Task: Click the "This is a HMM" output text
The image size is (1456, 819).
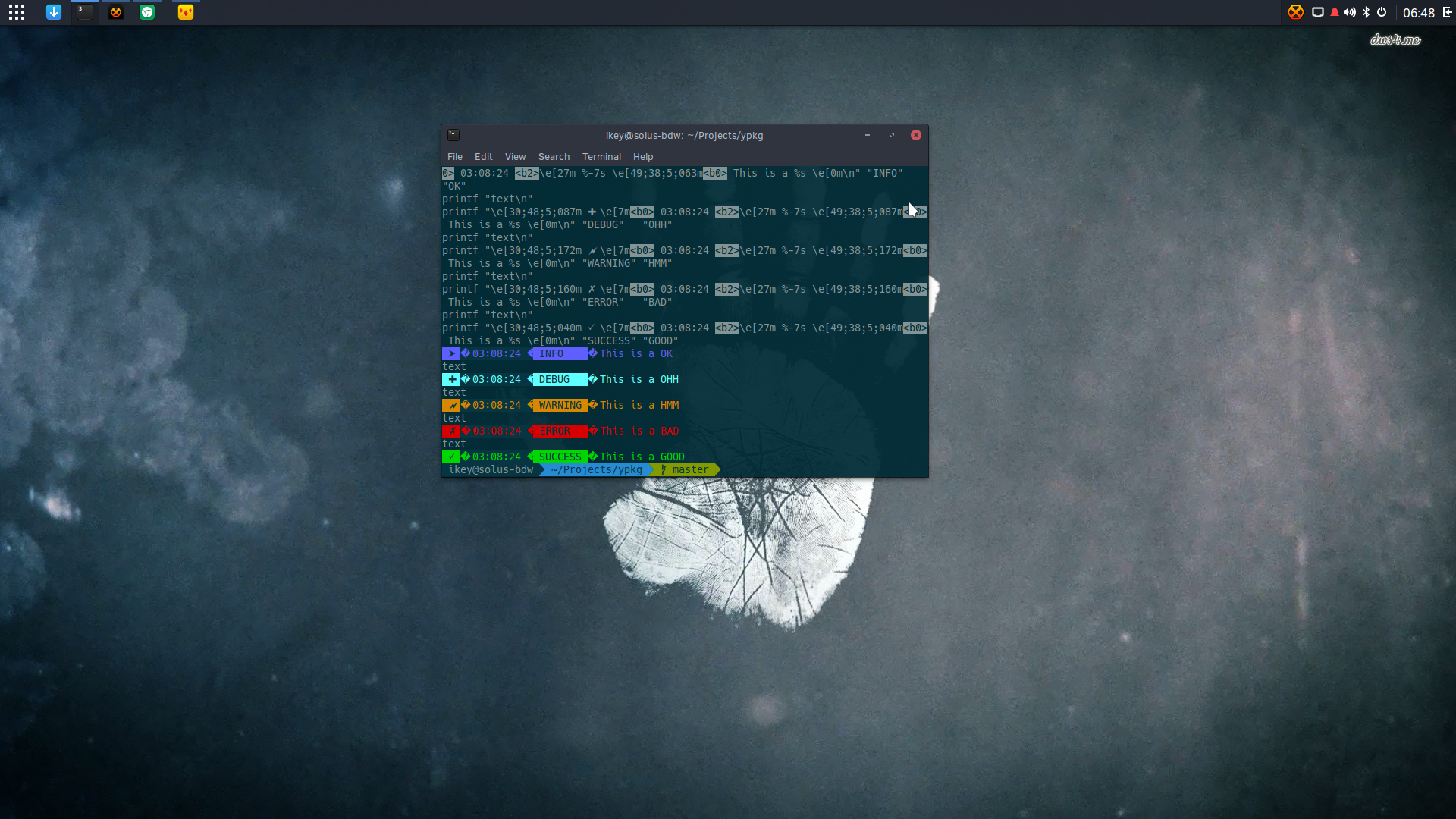Action: pyautogui.click(x=639, y=406)
